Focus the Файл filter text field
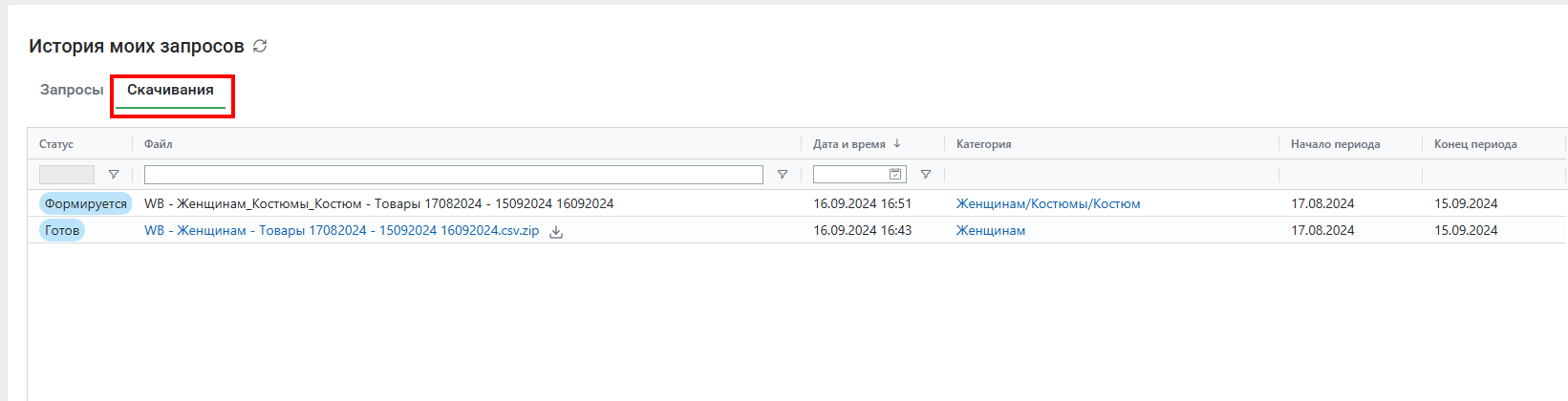The width and height of the screenshot is (1568, 401). coord(454,175)
